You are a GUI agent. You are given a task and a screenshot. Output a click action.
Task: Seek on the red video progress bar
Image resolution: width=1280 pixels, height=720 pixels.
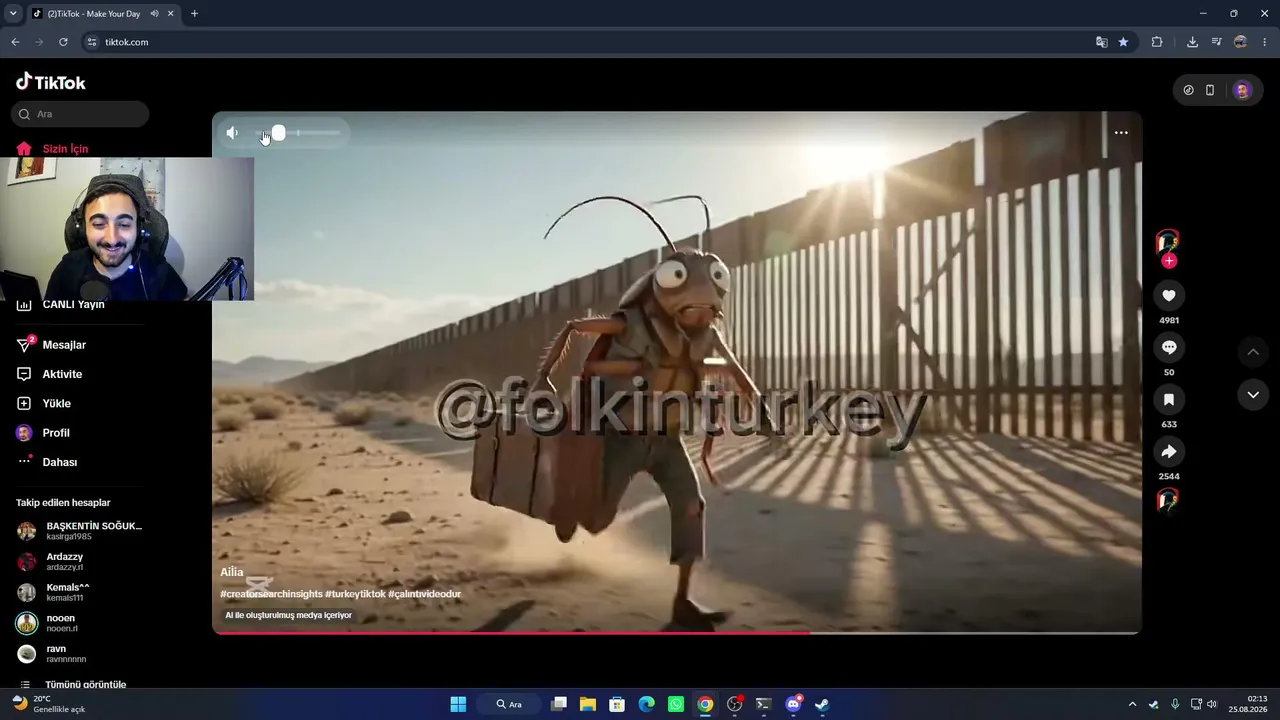677,632
